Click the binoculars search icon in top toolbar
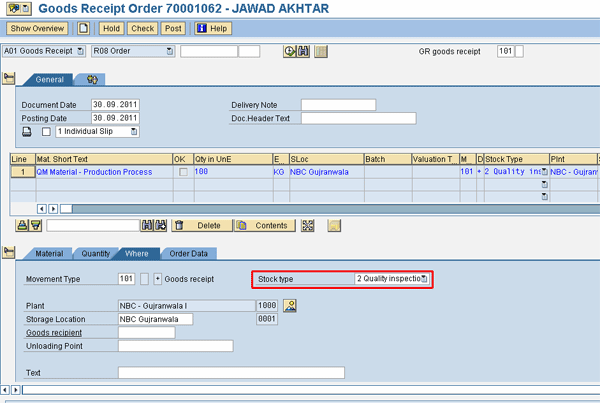This screenshot has width=600, height=403. 304,51
